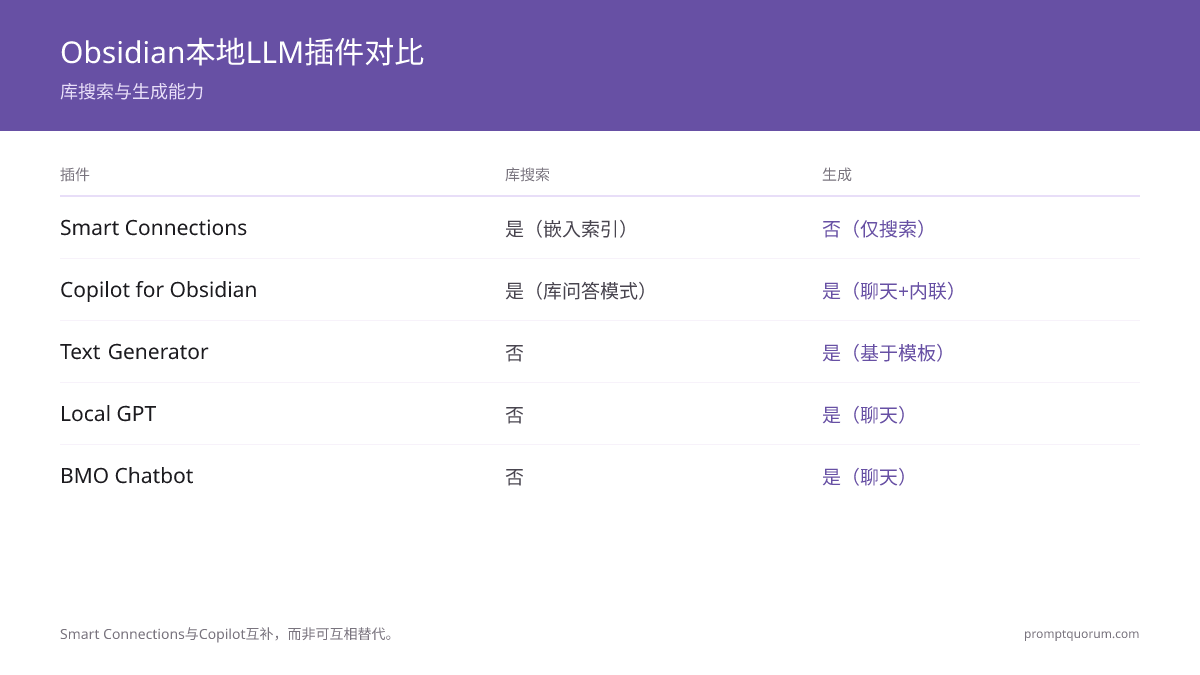Click the subtitle '库搜索与生成能力'
Screen dimensions: 1200x675
[x=132, y=92]
